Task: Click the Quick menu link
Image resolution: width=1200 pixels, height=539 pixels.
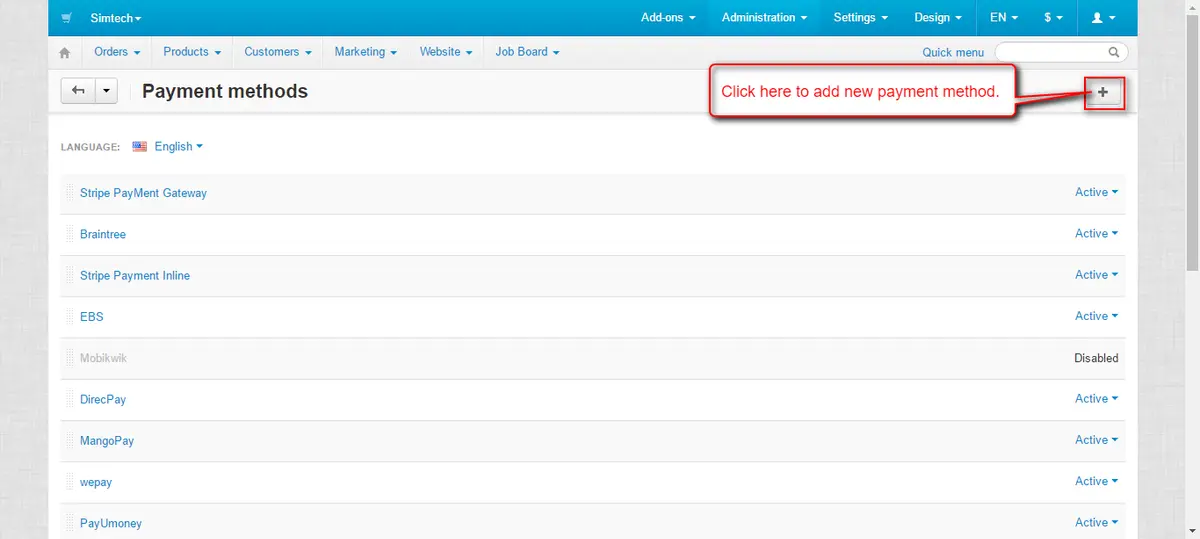Action: (952, 52)
